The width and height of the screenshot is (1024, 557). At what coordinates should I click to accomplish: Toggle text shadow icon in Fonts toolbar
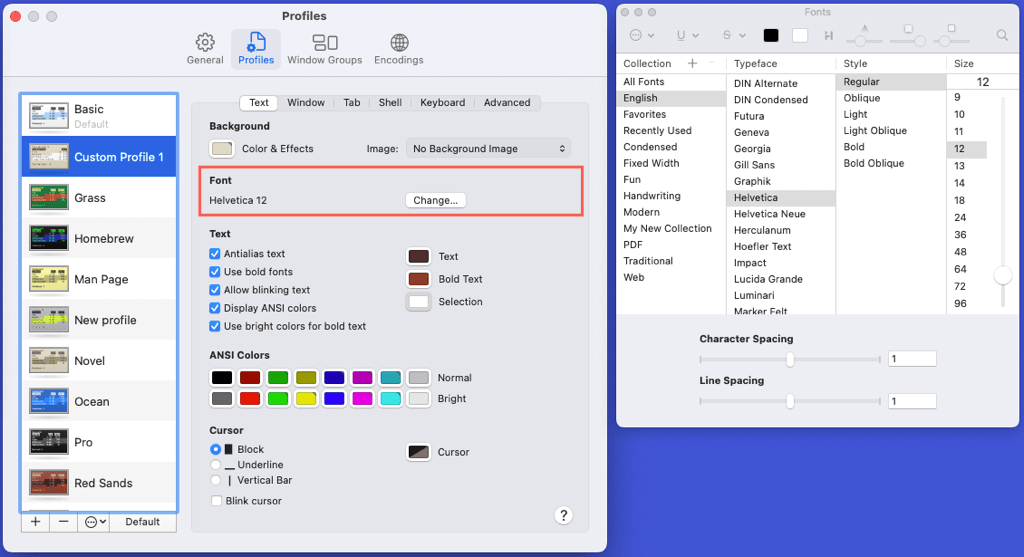[x=829, y=35]
